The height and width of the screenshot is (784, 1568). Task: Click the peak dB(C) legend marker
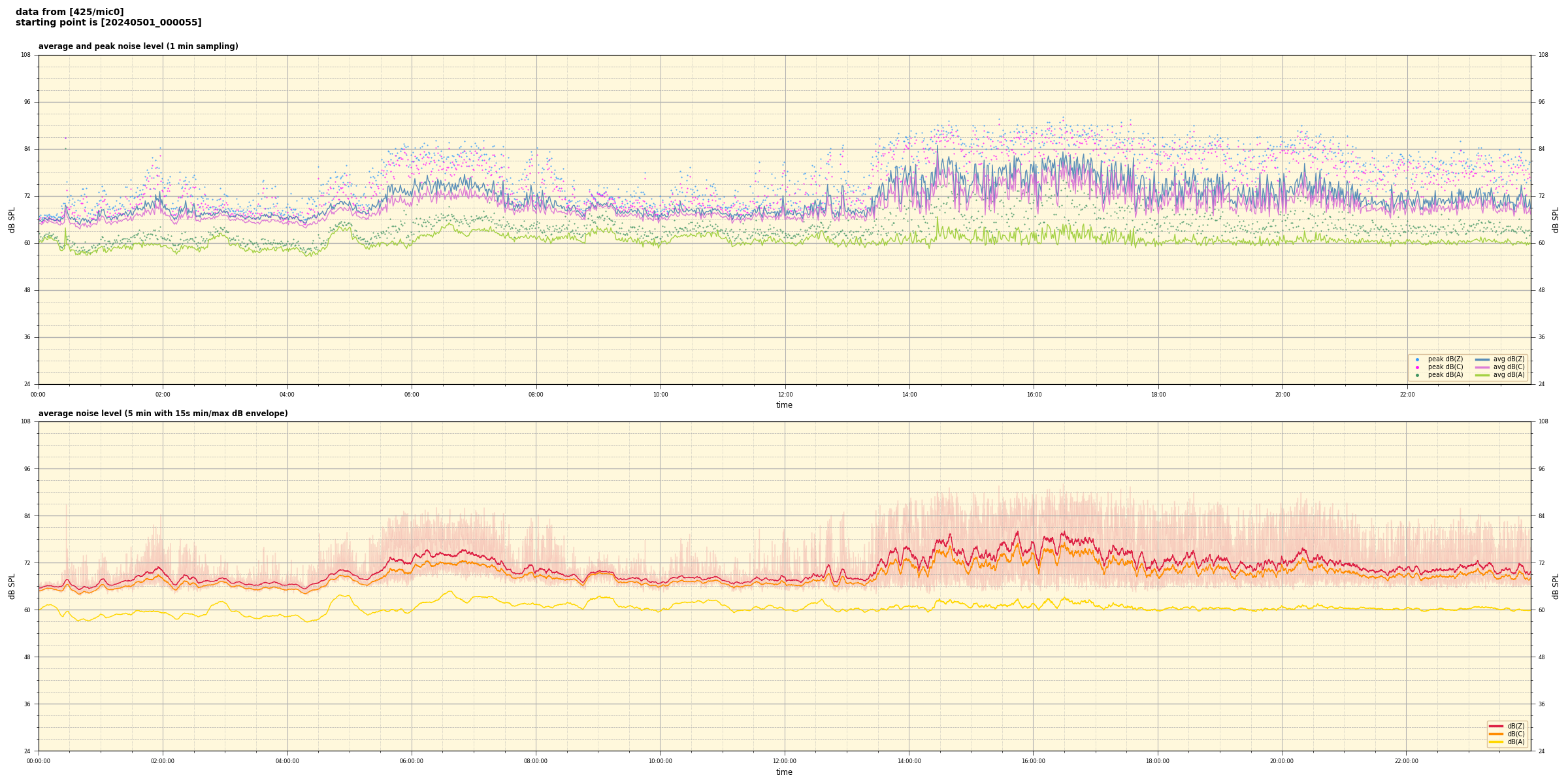click(x=1417, y=367)
